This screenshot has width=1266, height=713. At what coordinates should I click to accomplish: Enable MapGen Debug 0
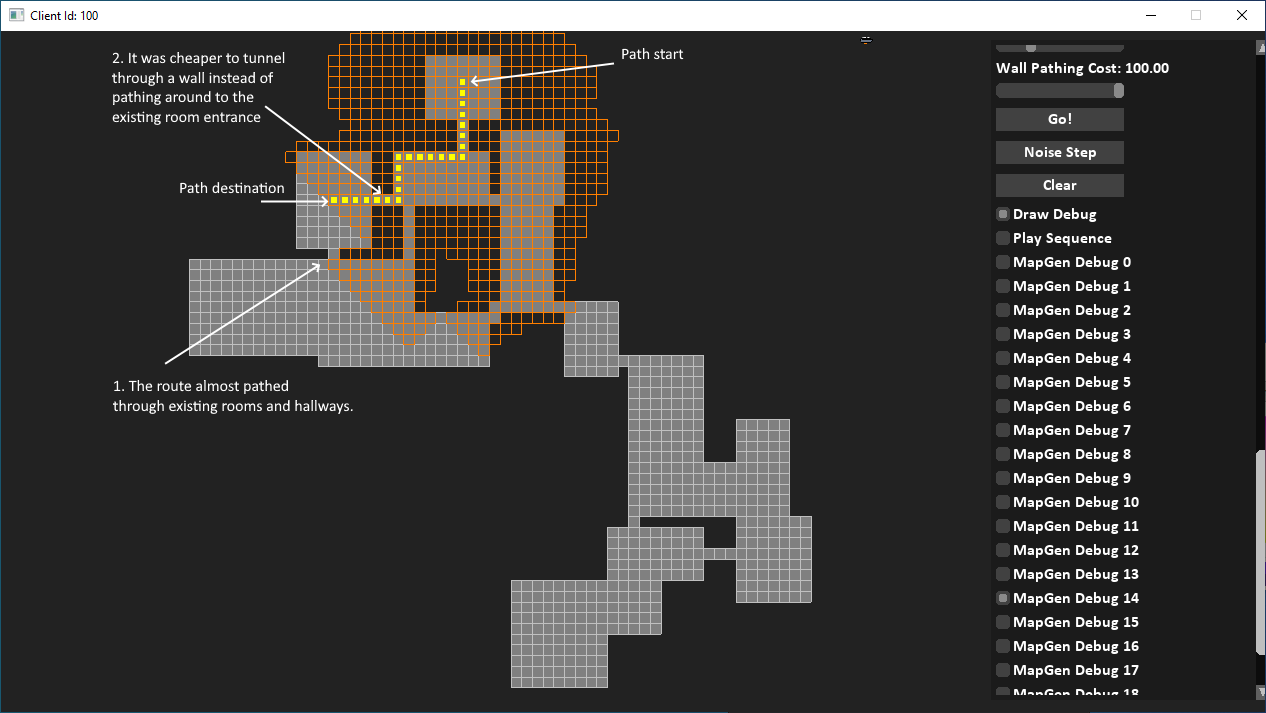point(1002,261)
